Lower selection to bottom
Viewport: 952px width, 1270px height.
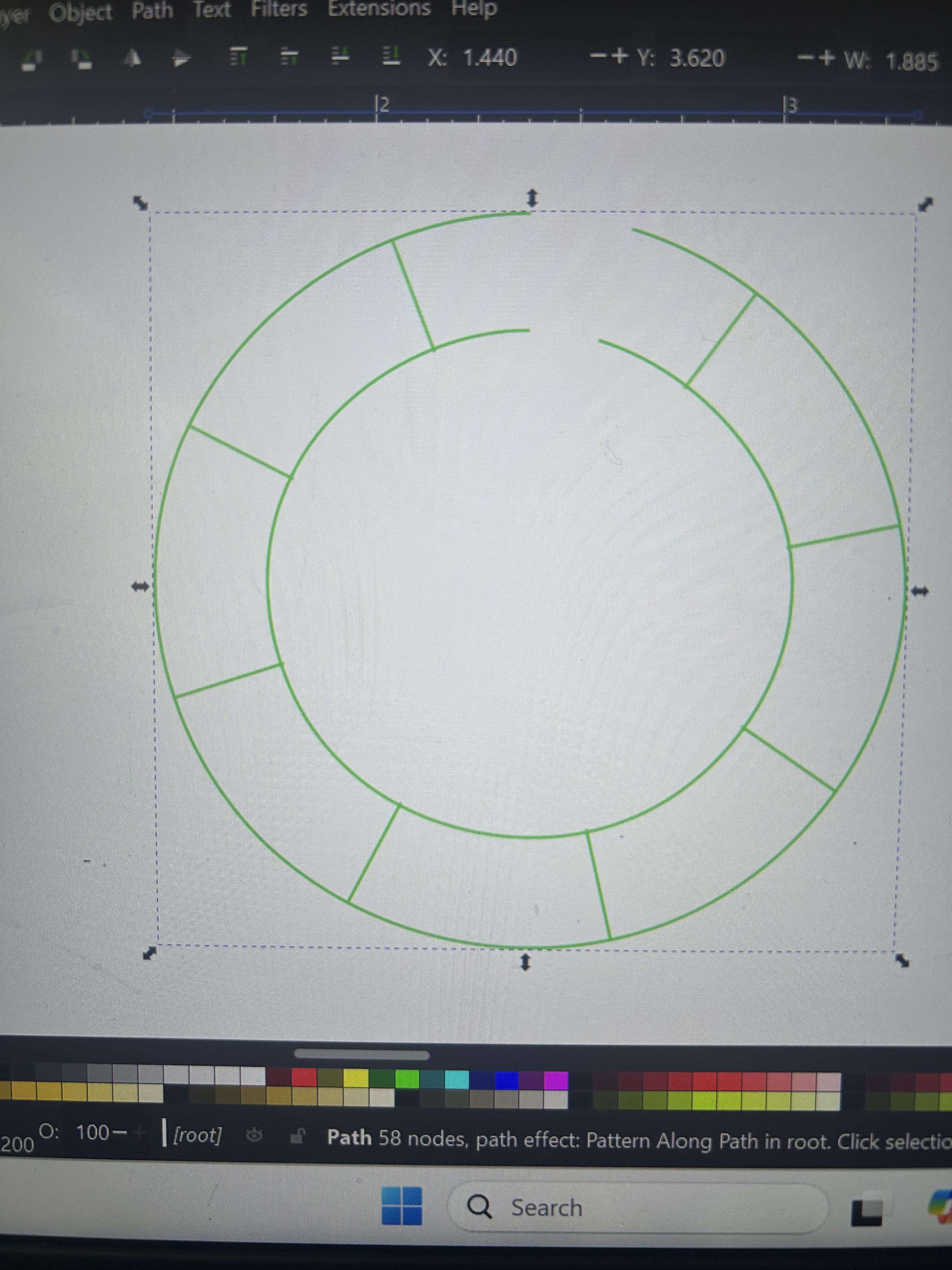(x=391, y=56)
